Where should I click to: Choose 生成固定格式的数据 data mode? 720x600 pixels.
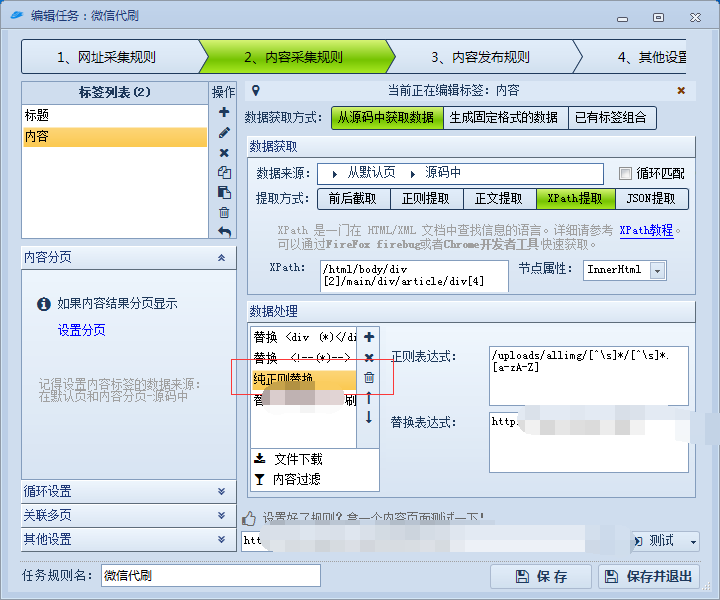(x=504, y=117)
